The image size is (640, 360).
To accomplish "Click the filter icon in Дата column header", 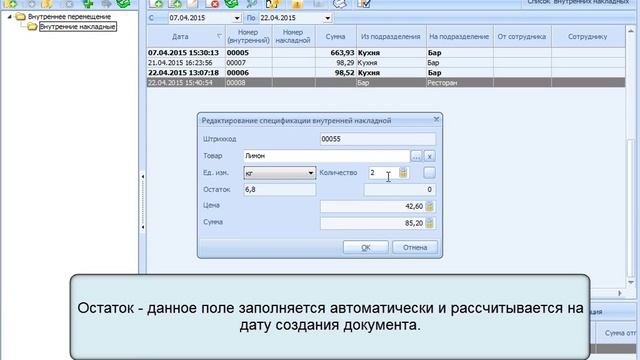I will [219, 36].
